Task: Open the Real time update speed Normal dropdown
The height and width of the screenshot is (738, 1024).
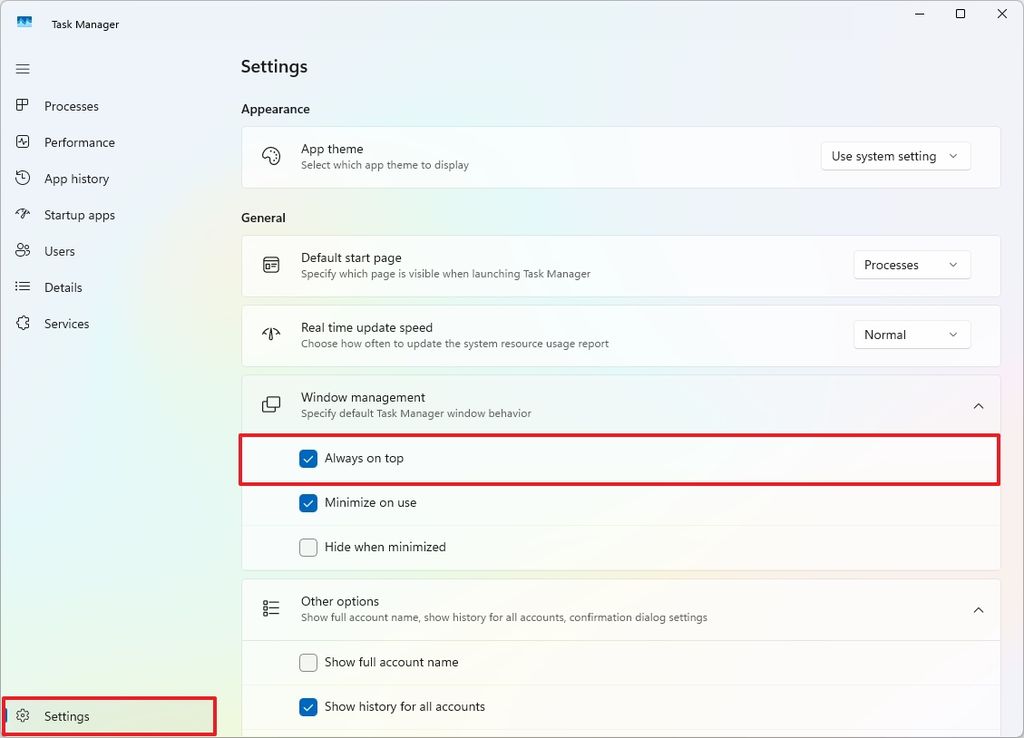Action: tap(912, 334)
